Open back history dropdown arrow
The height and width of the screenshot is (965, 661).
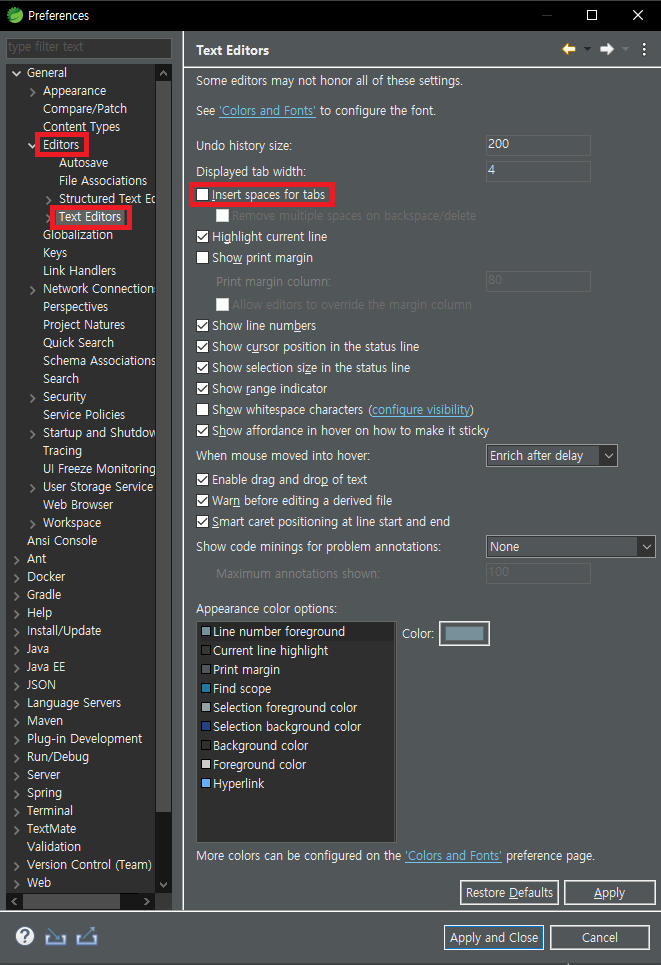pyautogui.click(x=587, y=49)
